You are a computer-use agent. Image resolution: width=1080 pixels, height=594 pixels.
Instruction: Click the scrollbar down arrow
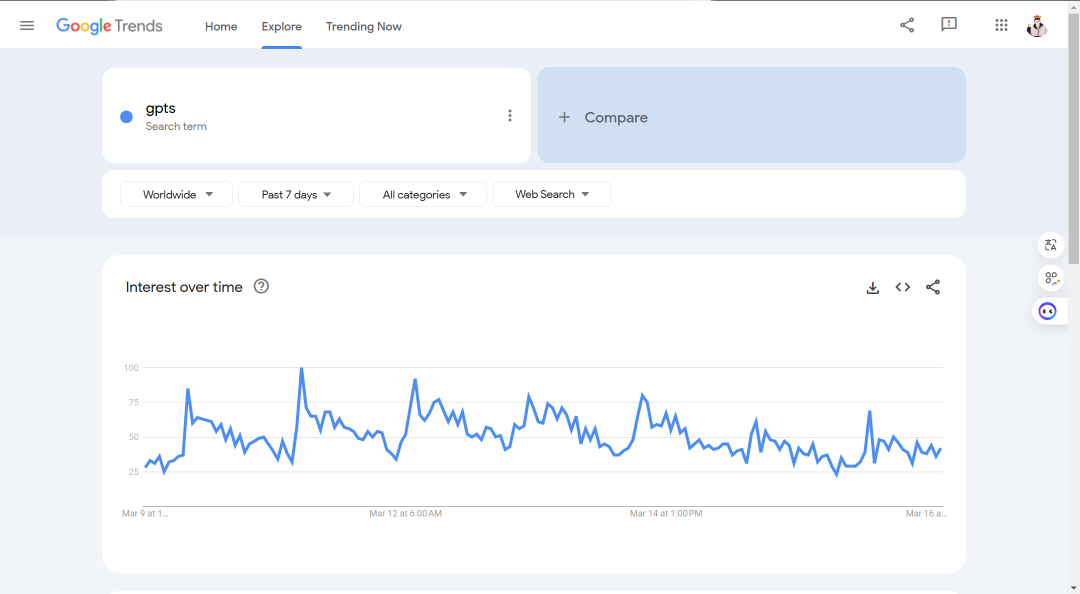[1074, 588]
